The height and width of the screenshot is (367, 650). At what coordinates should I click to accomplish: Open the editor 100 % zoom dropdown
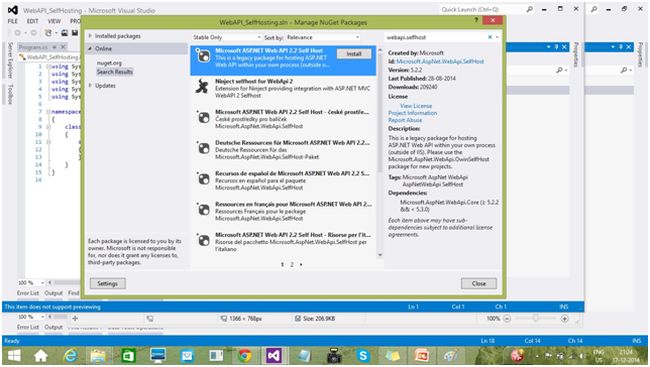click(42, 282)
